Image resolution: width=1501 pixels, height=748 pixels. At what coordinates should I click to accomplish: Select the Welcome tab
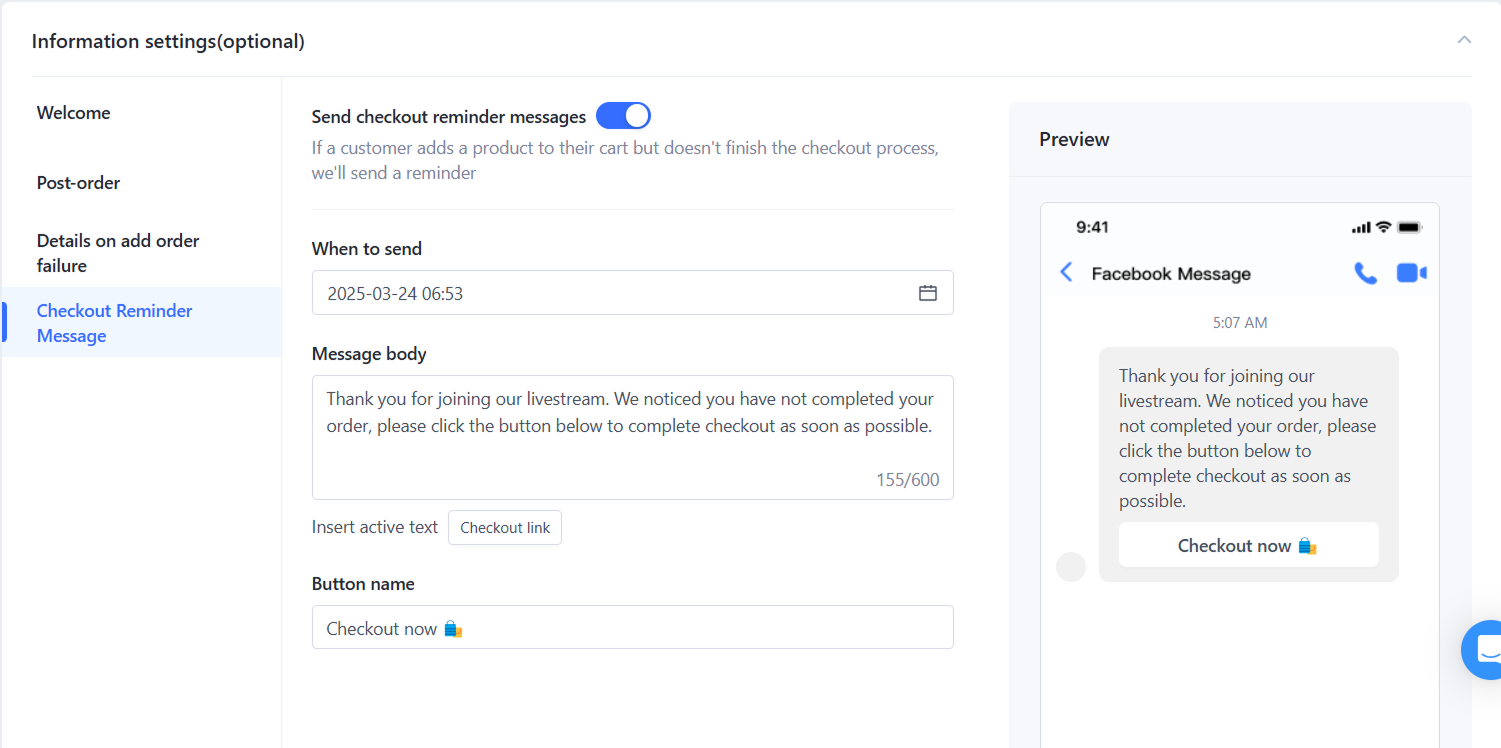(74, 113)
